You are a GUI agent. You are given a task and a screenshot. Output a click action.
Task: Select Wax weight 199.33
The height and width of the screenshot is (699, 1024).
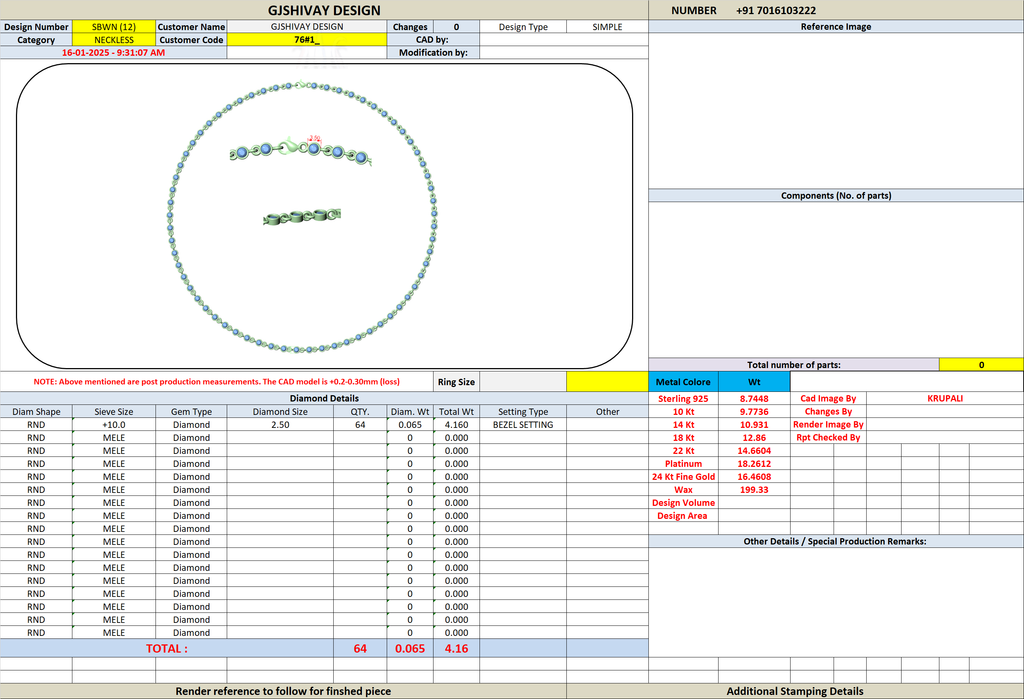[754, 490]
